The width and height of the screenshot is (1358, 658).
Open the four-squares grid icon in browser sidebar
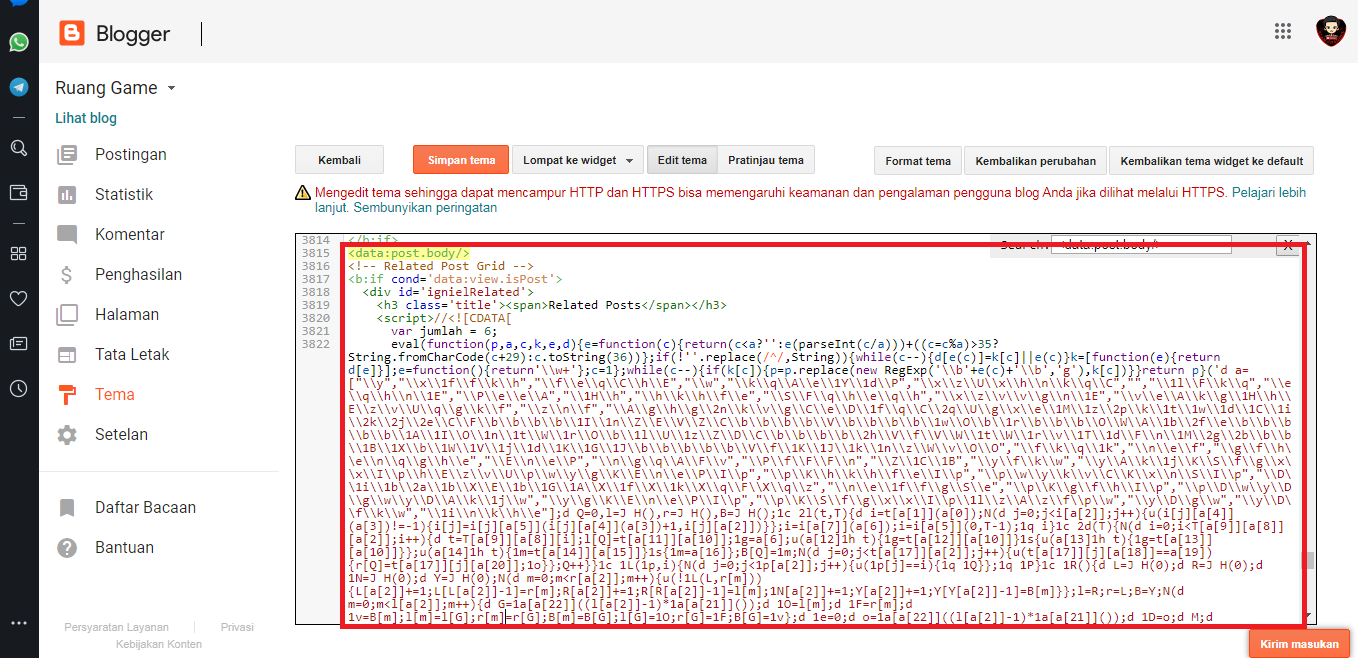19,253
